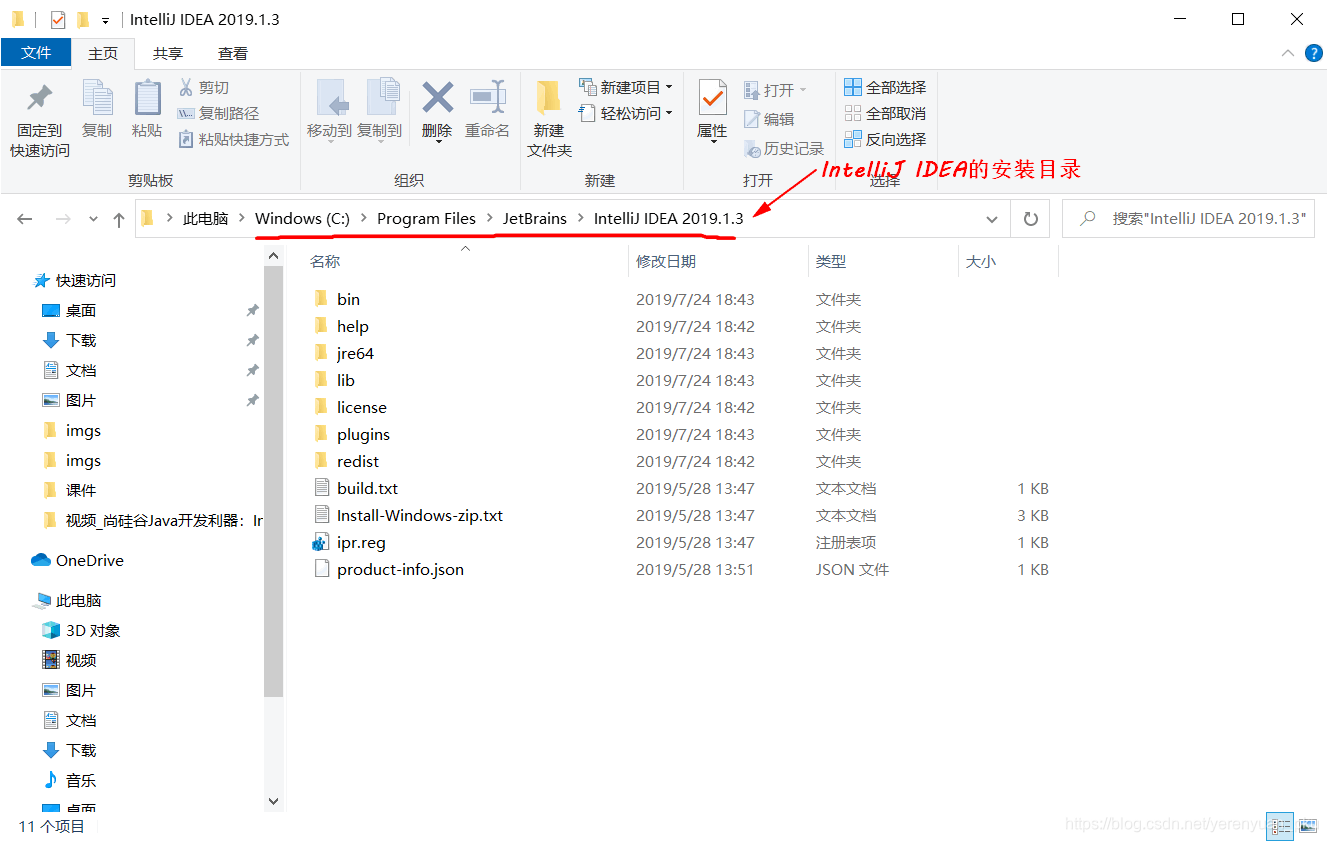Switch to the View (查看) tab
Image resolution: width=1328 pixels, height=842 pixels.
click(233, 53)
